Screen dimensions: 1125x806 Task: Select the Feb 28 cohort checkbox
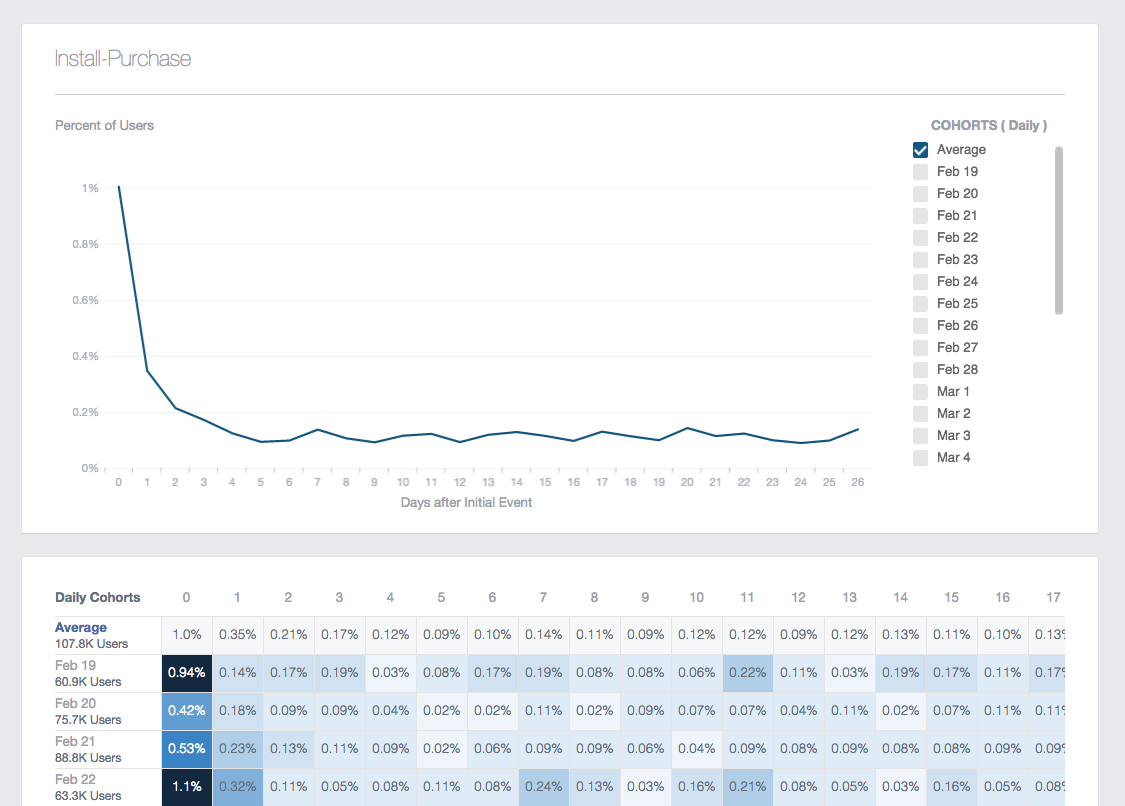click(921, 370)
